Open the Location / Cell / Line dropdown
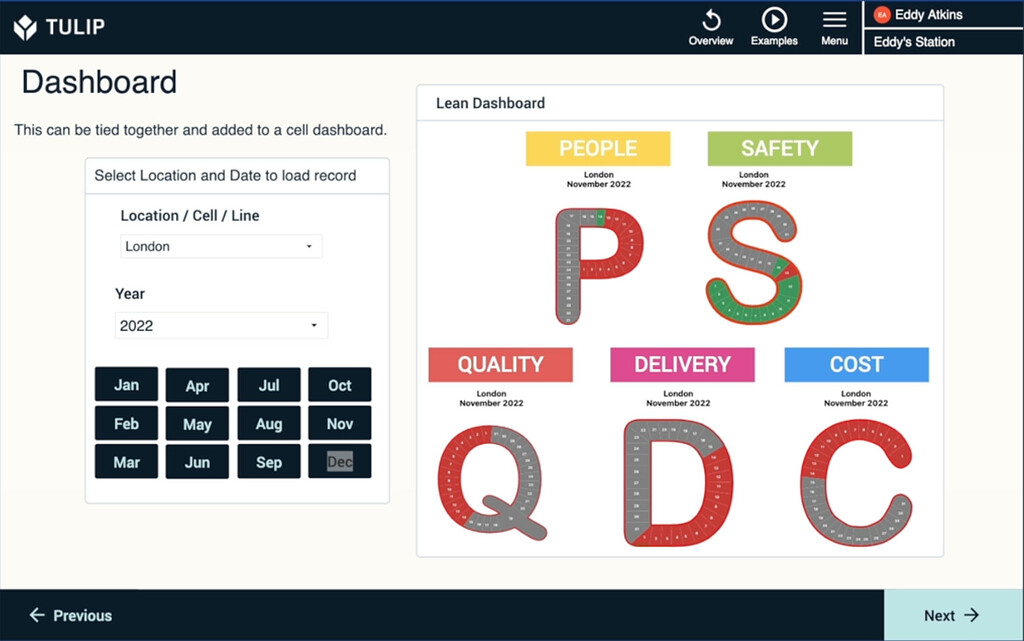Viewport: 1024px width, 641px height. coord(221,246)
